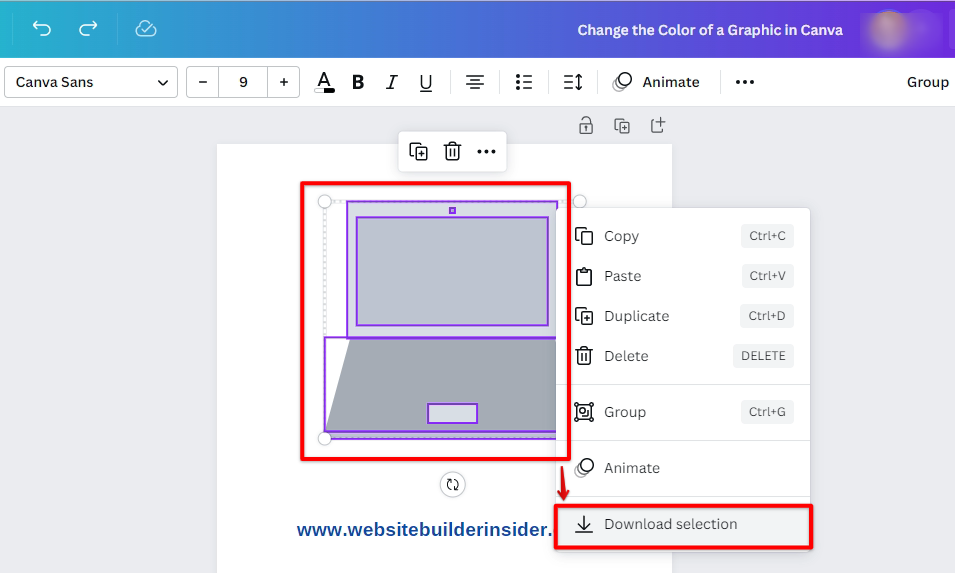
Task: Add a new page icon
Action: (x=658, y=125)
